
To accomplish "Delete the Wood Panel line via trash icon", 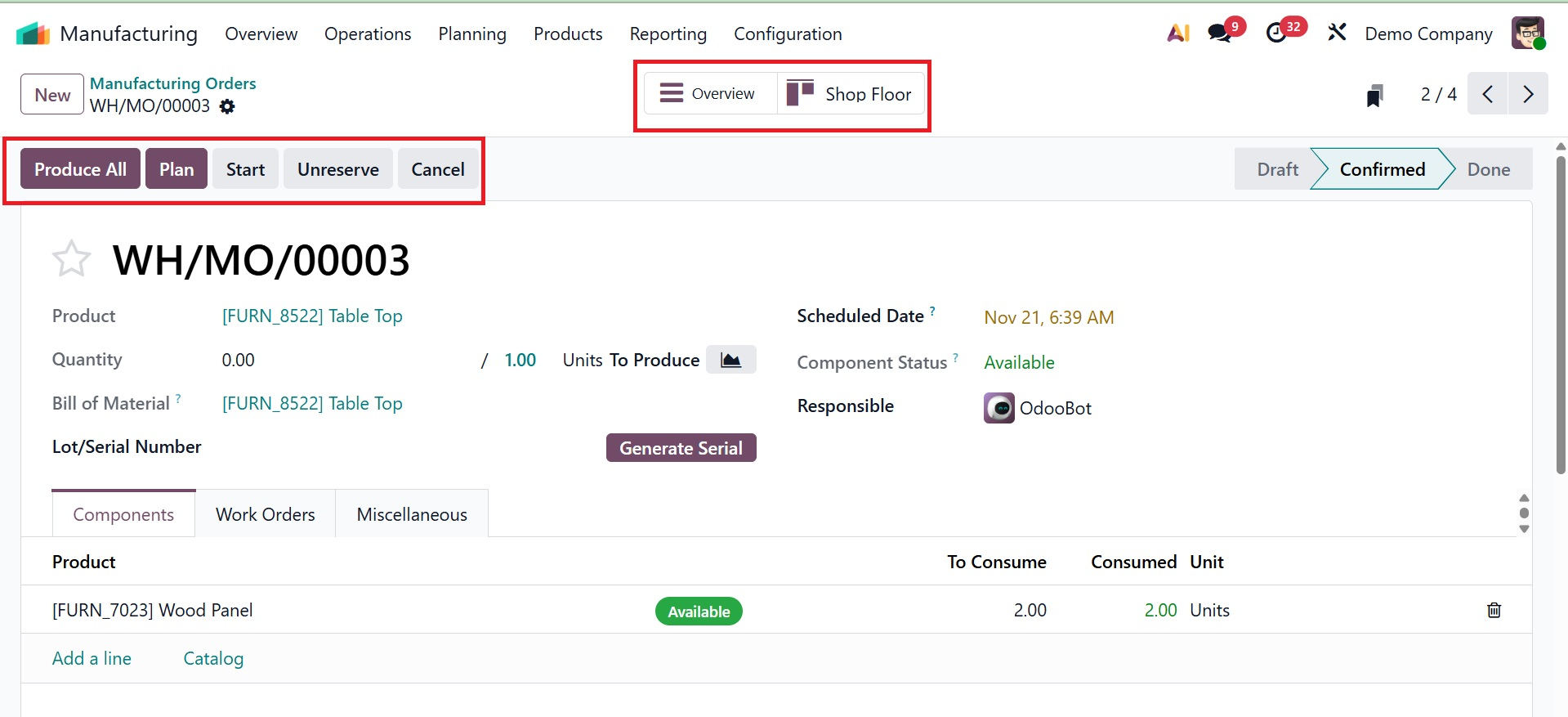I will click(1494, 611).
